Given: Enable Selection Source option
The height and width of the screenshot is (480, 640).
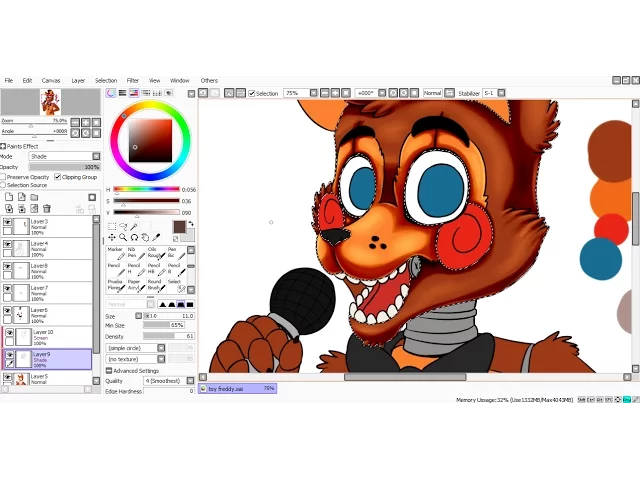Looking at the screenshot, I should (3, 185).
